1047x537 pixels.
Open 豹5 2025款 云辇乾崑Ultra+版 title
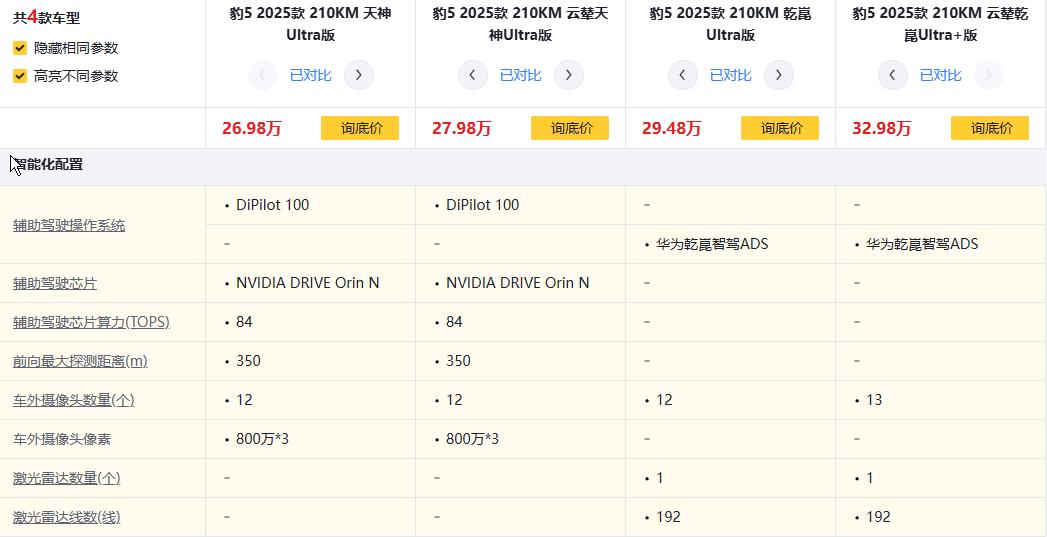pyautogui.click(x=941, y=24)
